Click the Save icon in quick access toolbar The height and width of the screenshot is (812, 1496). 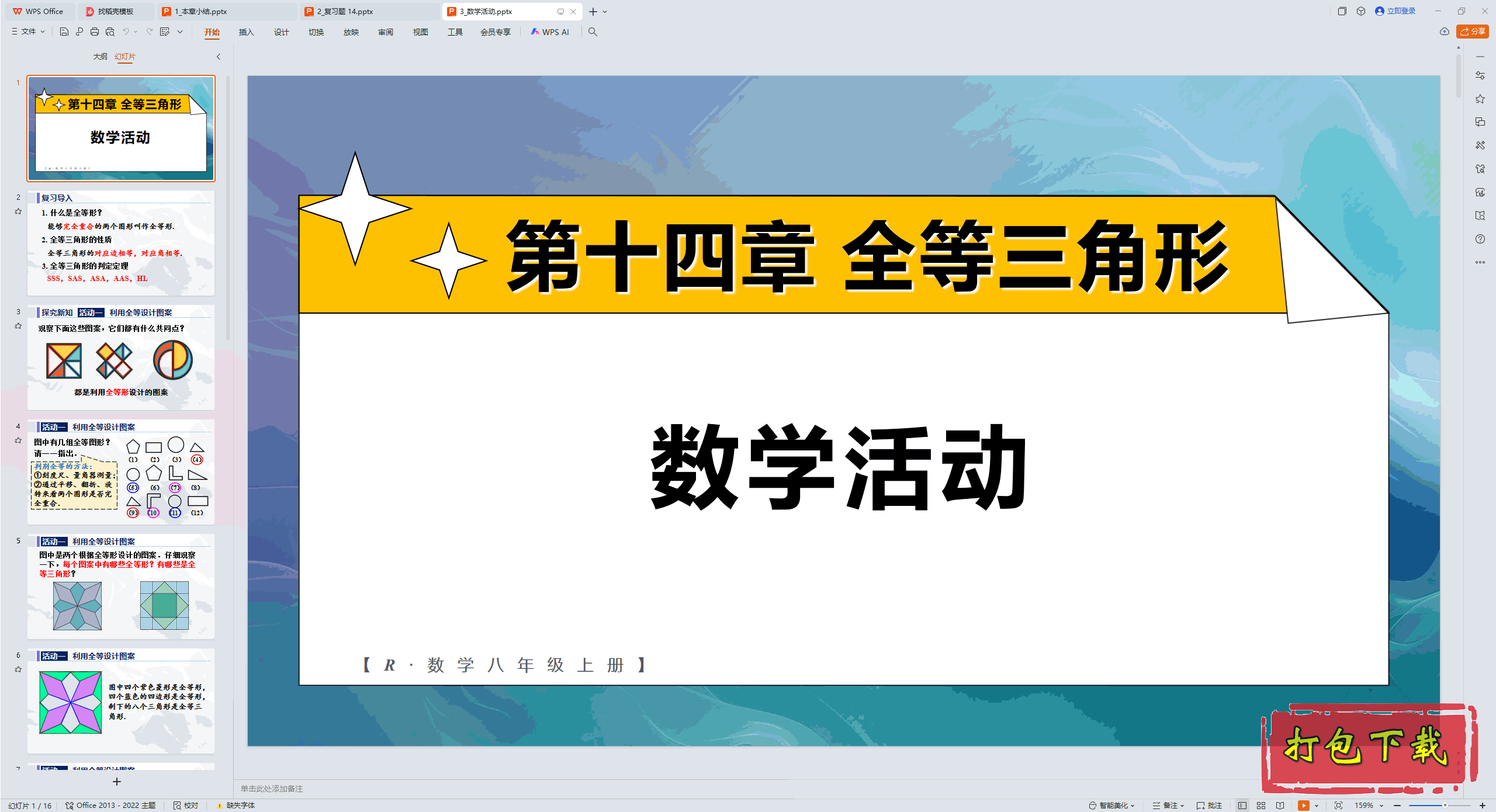click(64, 32)
